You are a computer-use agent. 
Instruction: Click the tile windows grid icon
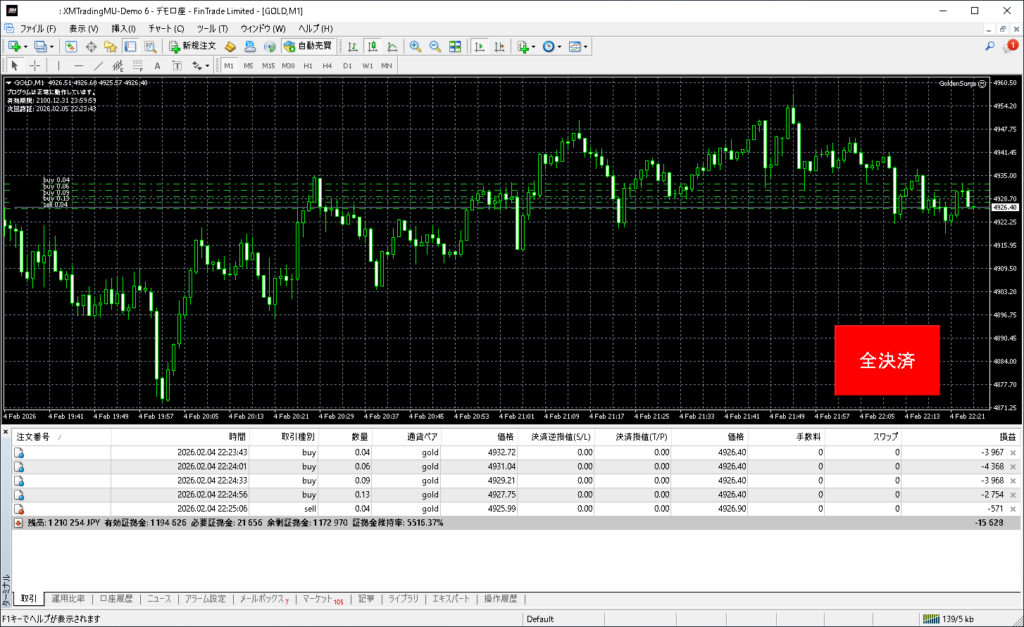tap(455, 47)
